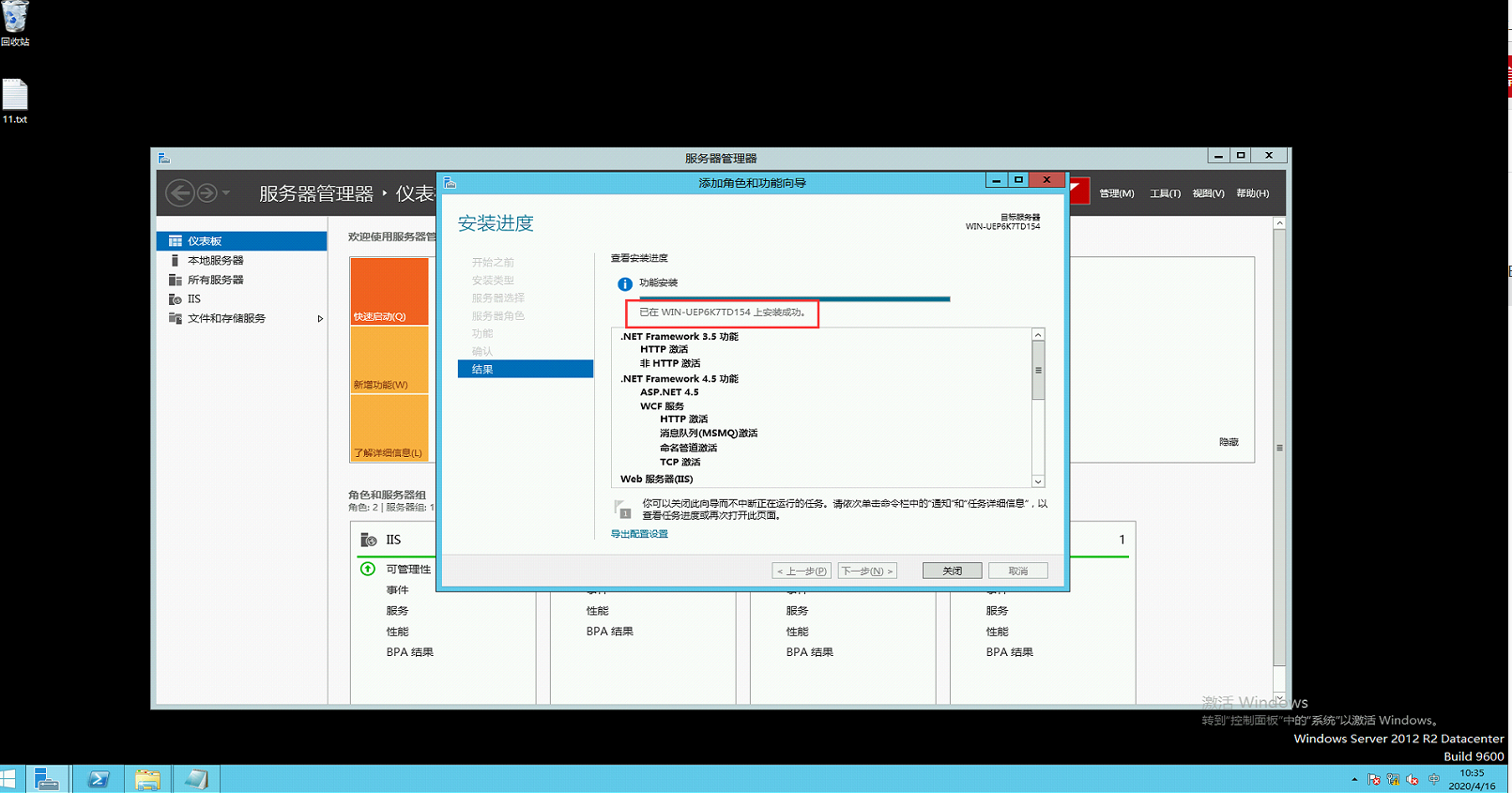
Task: Click the 了解详细信息(L) tile
Action: pos(389,428)
